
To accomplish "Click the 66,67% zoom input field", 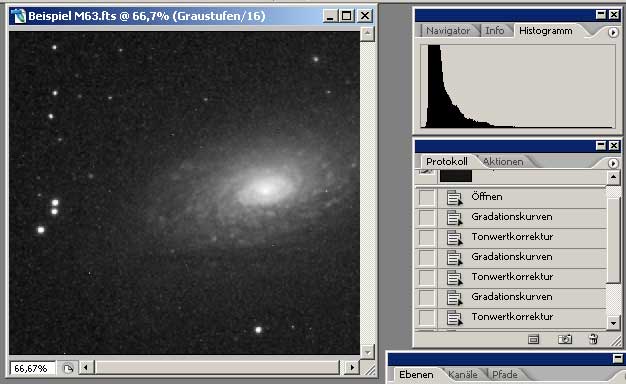I will click(31, 368).
